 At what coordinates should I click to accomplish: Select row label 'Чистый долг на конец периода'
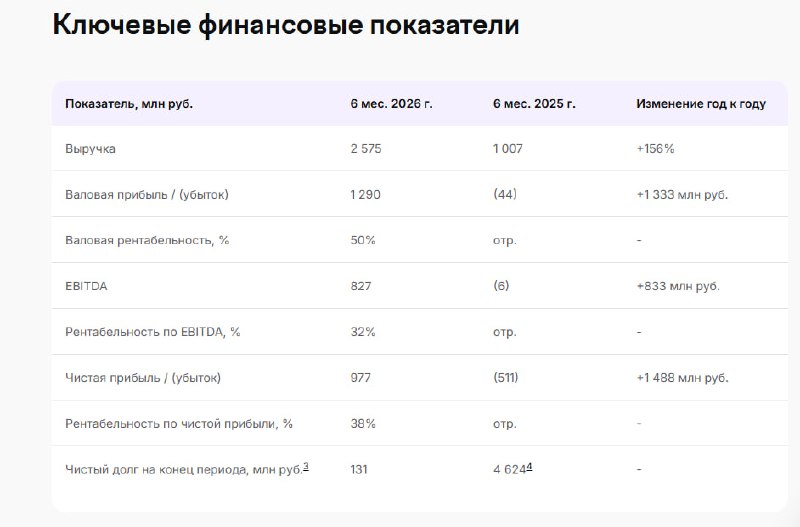coord(158,470)
